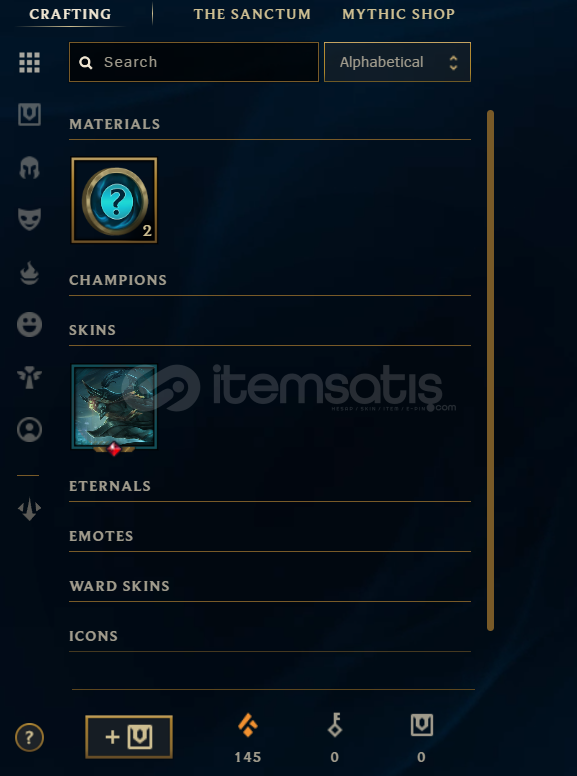Viewport: 577px width, 776px height.
Task: Click the chest count icon at bottom right
Action: coord(422,725)
